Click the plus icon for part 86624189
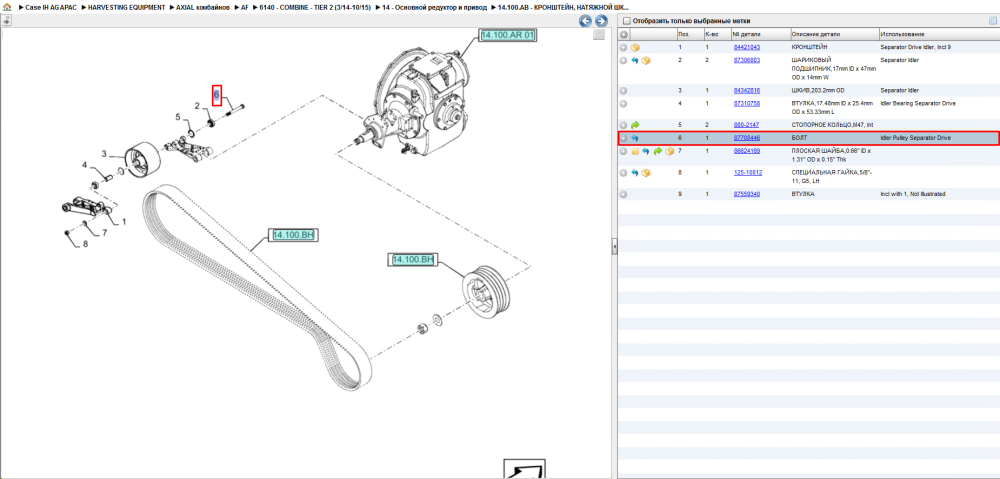 [x=624, y=151]
